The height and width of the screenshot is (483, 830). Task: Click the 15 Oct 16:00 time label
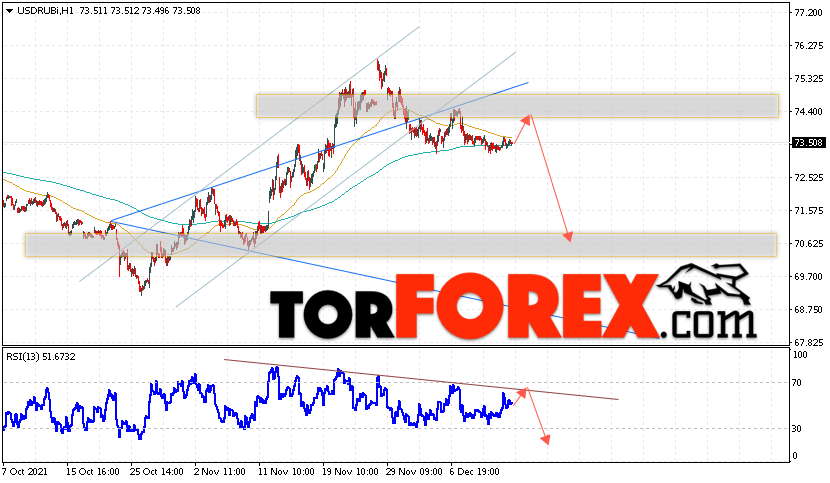(92, 471)
